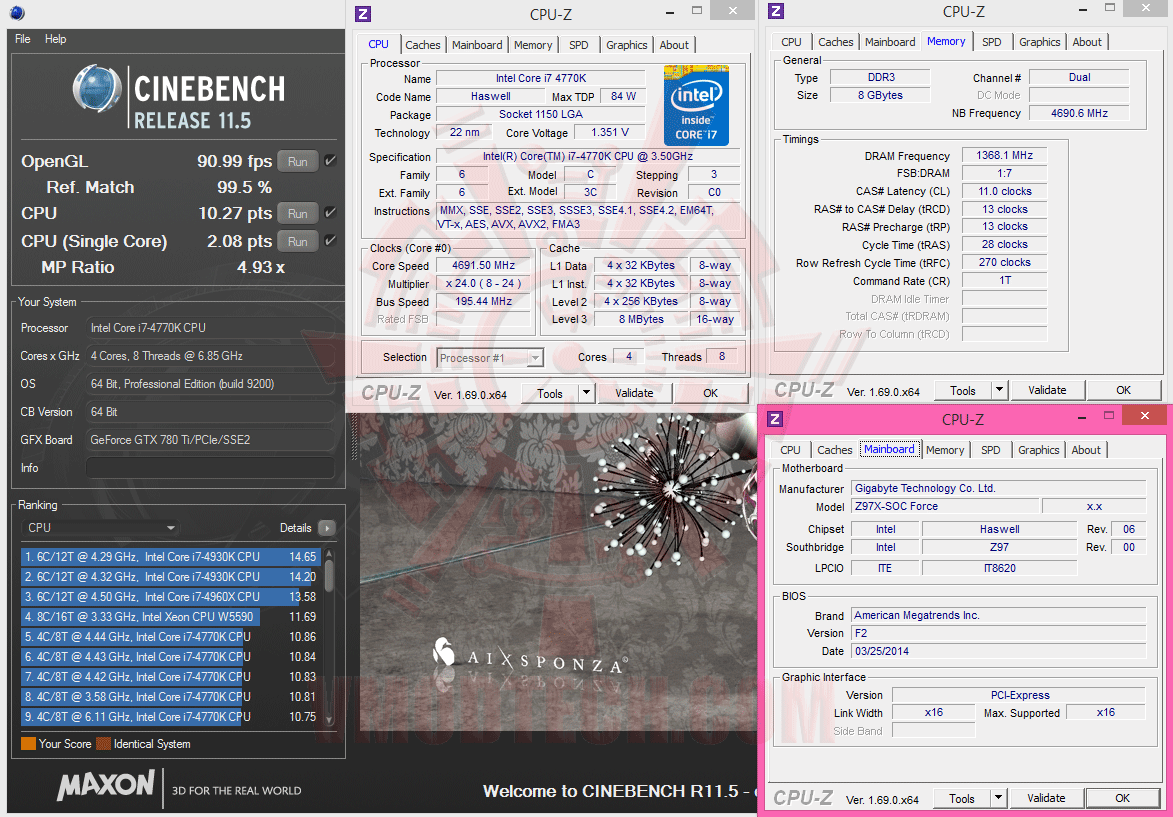The image size is (1173, 817).
Task: Click CPU-Z icon in Memory window title
Action: pyautogui.click(x=776, y=11)
